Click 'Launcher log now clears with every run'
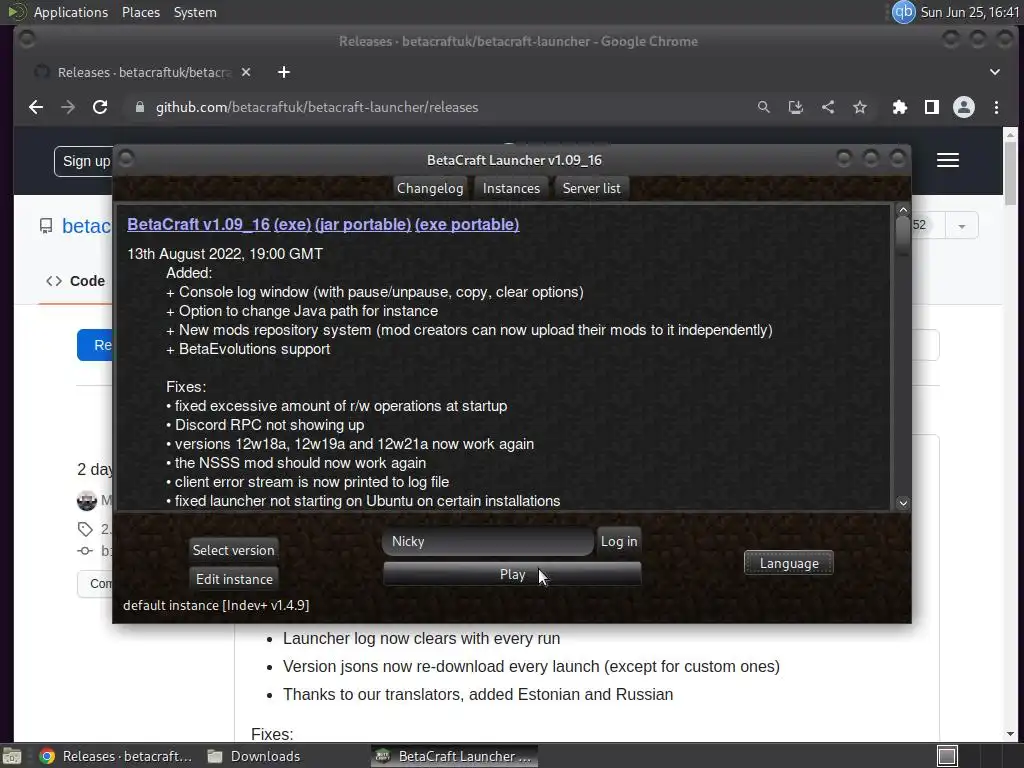Viewport: 1024px width, 768px height. (x=421, y=639)
